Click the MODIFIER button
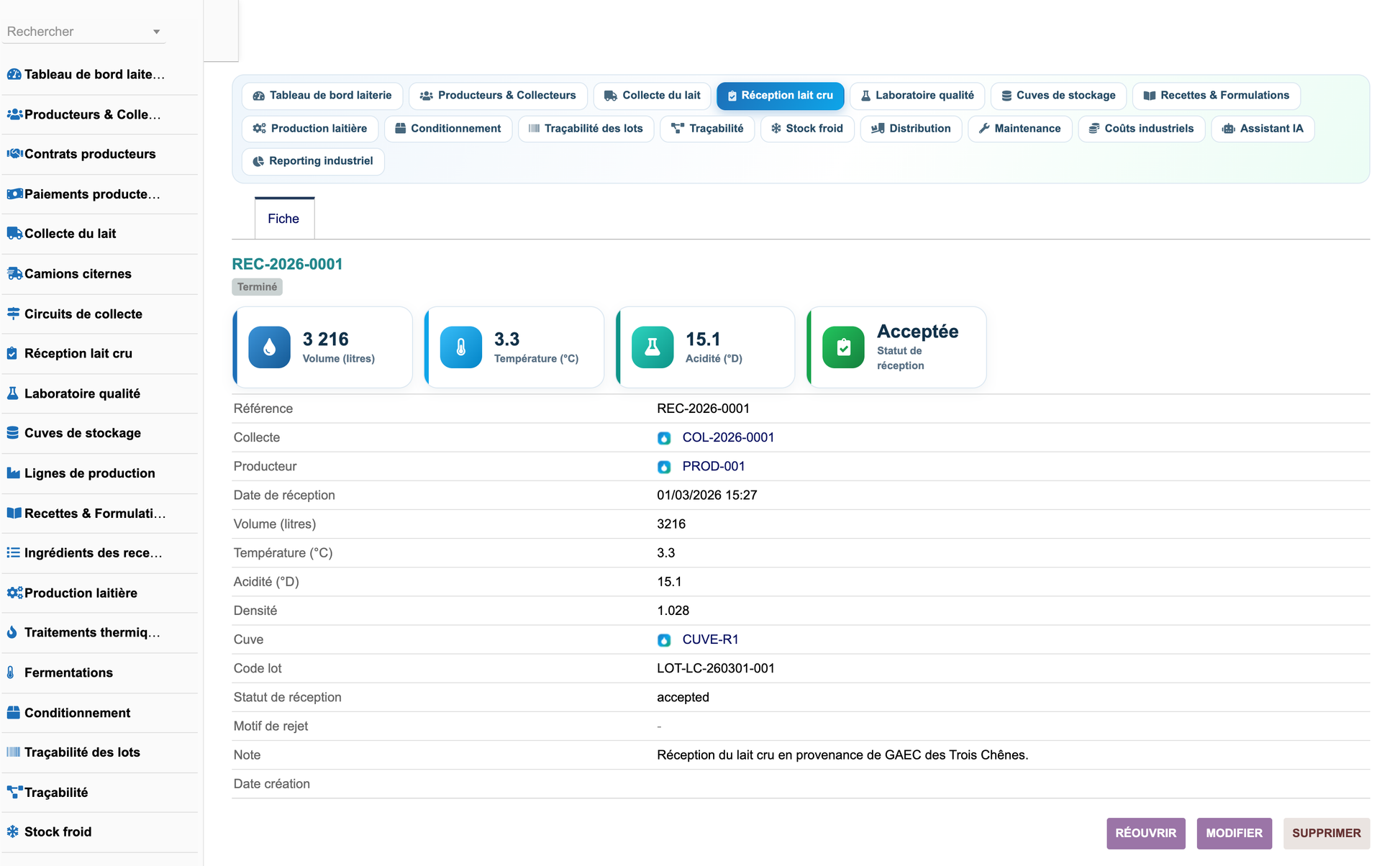 pos(1234,833)
